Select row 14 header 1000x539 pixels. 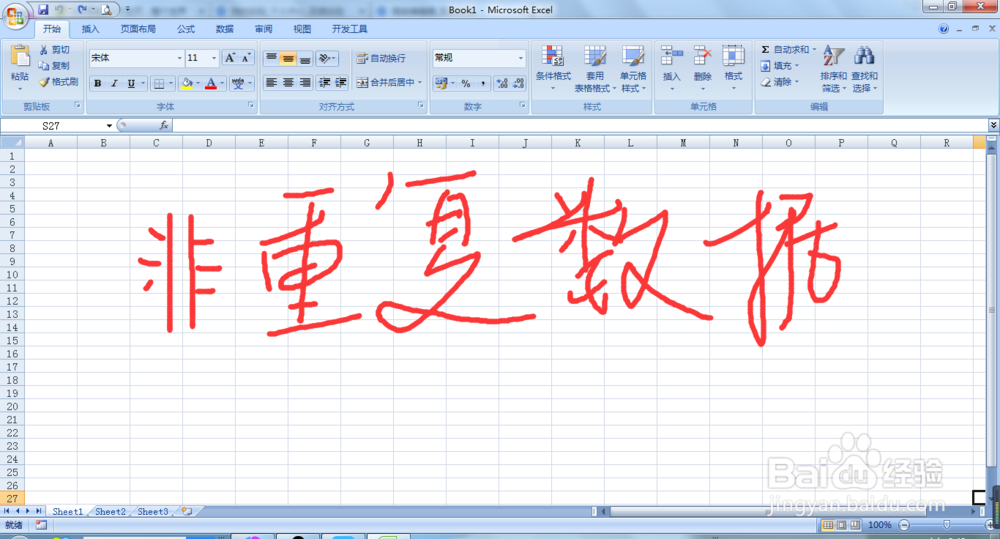pos(12,327)
